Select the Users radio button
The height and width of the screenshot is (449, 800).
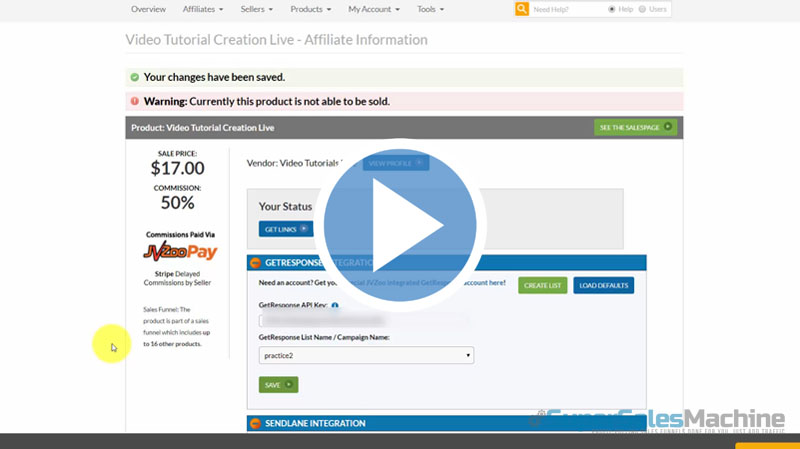point(642,9)
